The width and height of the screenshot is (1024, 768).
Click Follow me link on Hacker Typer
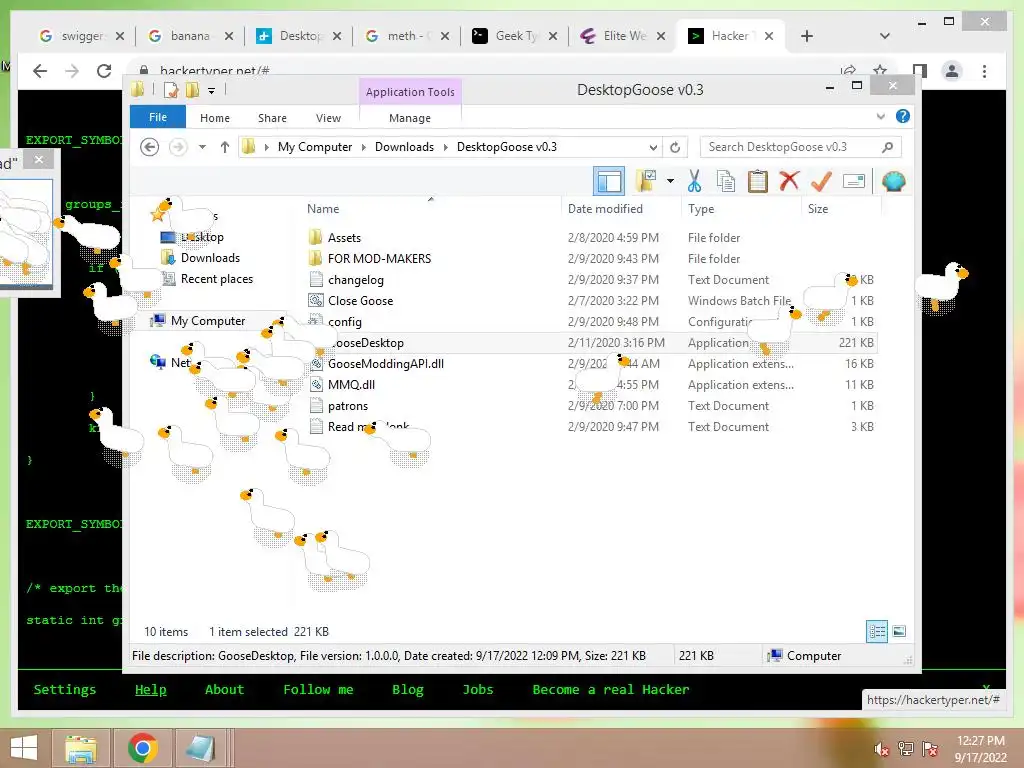click(318, 690)
